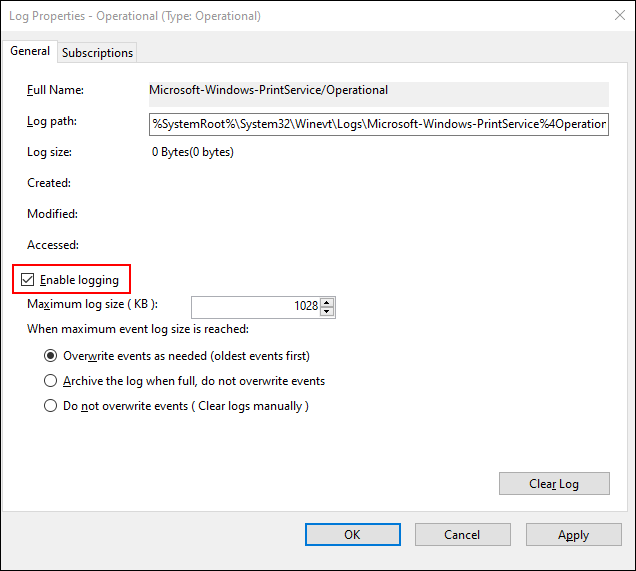Click the 'When maximum event log size is reached' text
The height and width of the screenshot is (571, 636).
click(138, 329)
